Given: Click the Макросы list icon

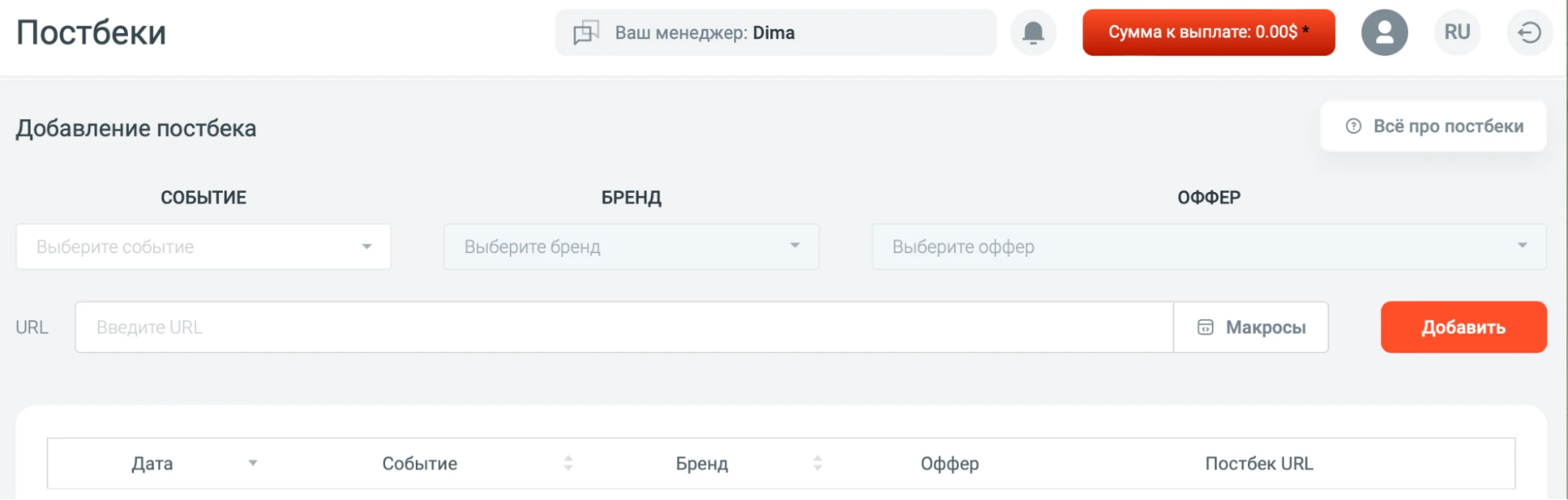Looking at the screenshot, I should coord(1206,328).
